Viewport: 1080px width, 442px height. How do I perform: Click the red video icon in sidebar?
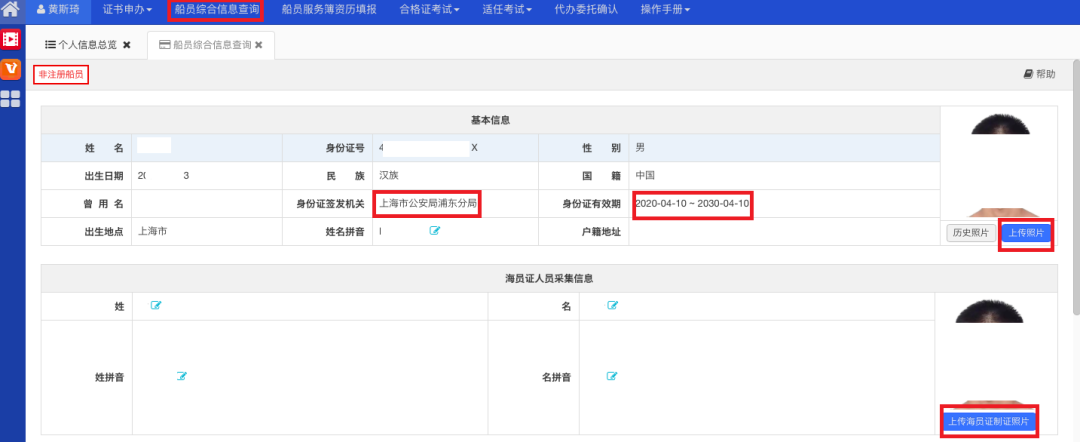tap(11, 40)
